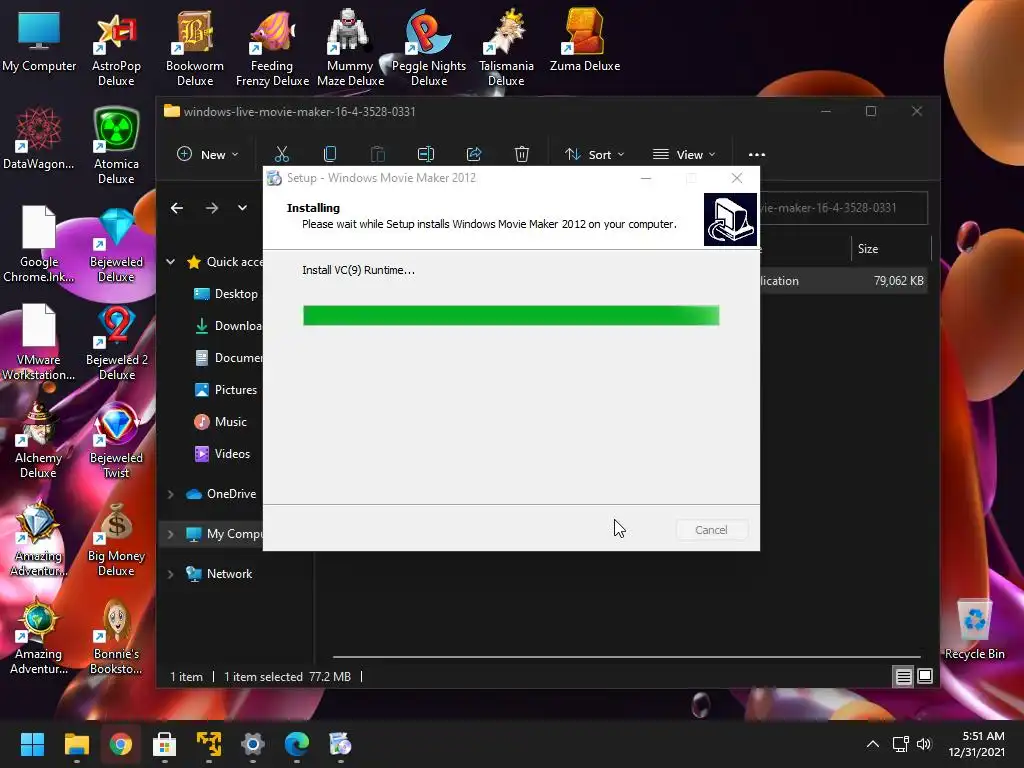Viewport: 1024px width, 768px height.
Task: Select Big Money Deluxe shortcut
Action: coord(116,538)
